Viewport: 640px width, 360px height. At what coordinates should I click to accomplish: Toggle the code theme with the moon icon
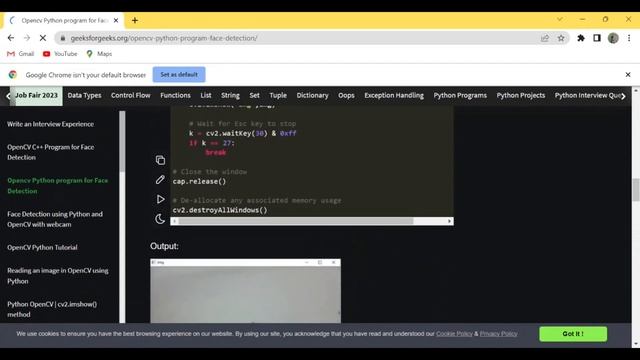tap(160, 219)
